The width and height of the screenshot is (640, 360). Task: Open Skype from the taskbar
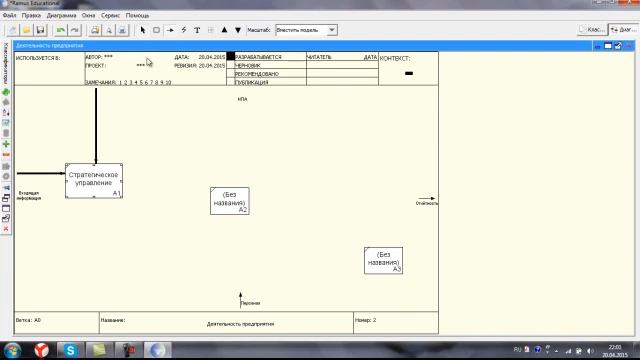(70, 350)
